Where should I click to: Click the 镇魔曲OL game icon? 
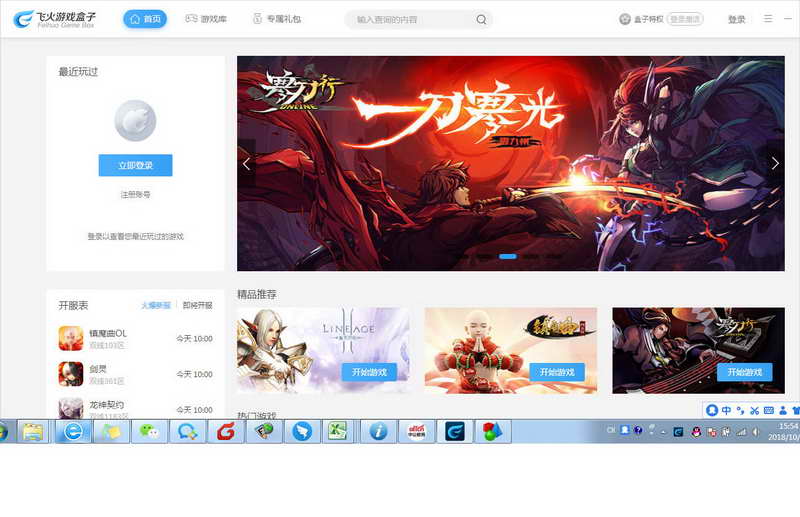click(x=71, y=338)
